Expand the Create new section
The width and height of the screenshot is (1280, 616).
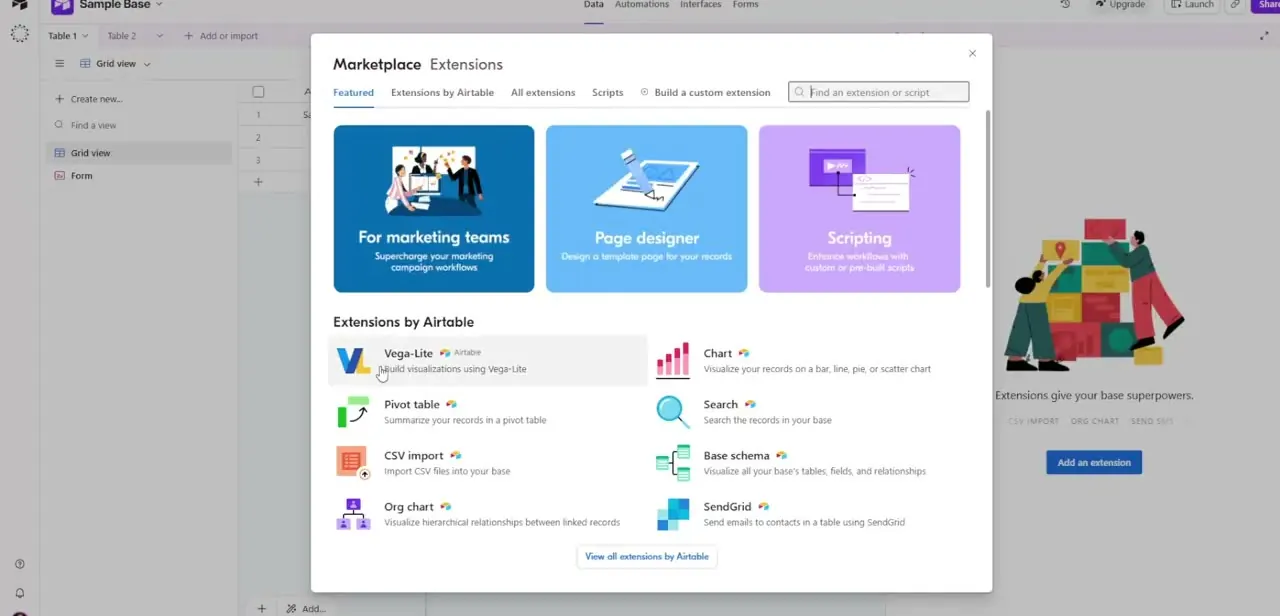tap(89, 99)
